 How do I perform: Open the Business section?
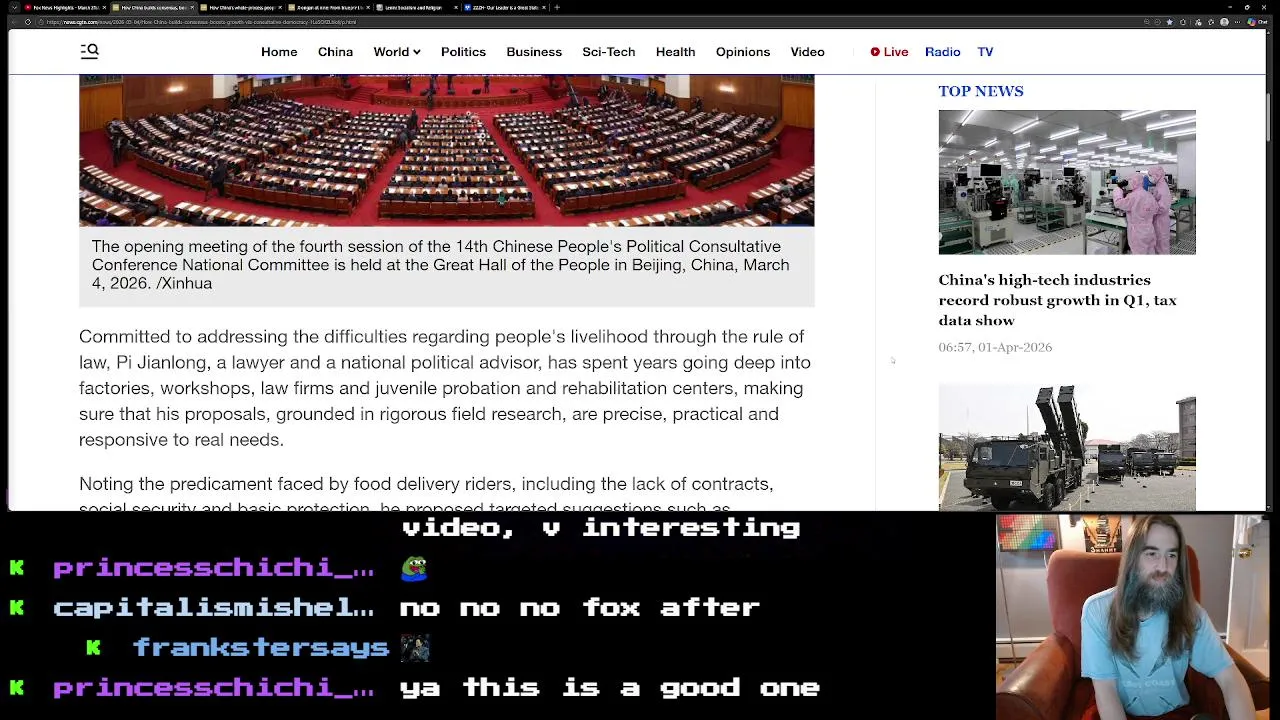(x=534, y=52)
